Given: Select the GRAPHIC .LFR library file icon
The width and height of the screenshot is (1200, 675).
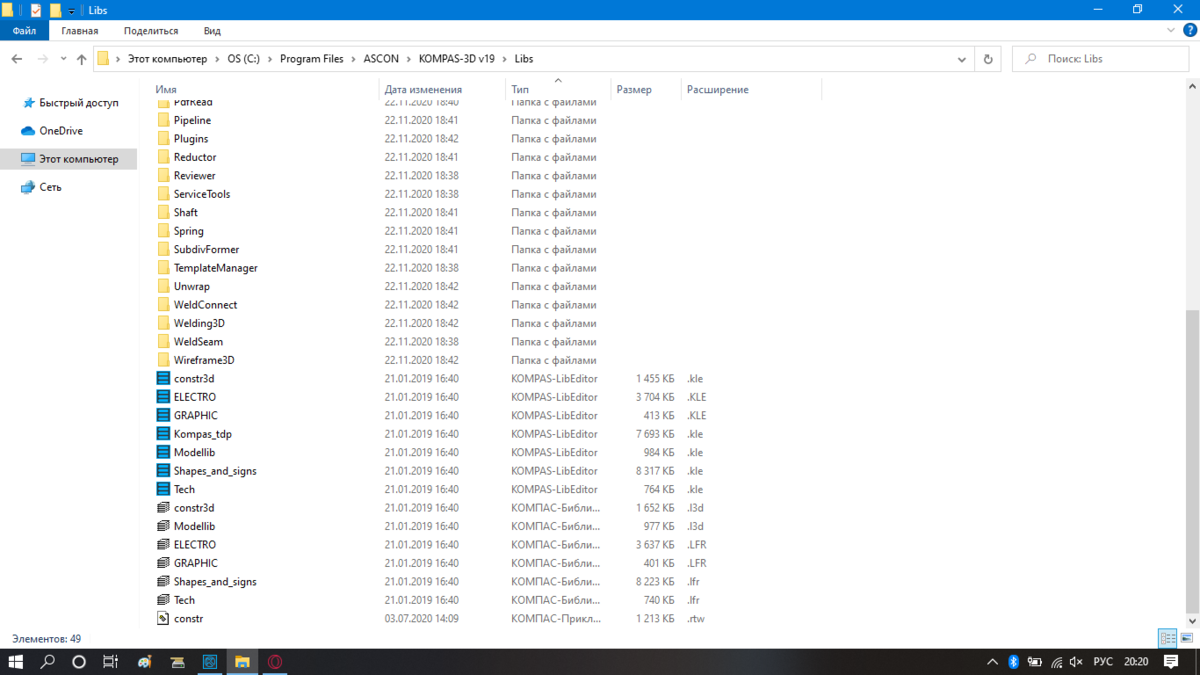Looking at the screenshot, I should (164, 563).
